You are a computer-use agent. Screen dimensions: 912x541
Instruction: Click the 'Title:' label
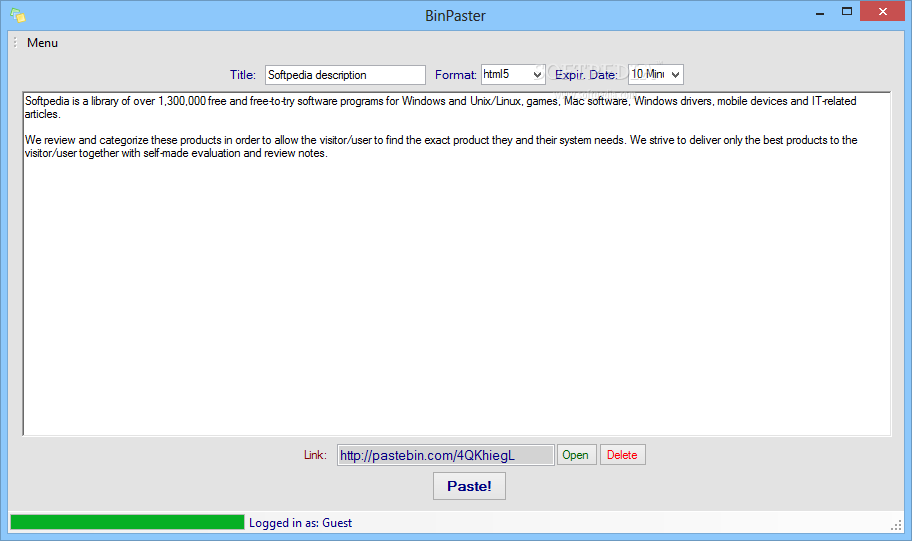(243, 75)
